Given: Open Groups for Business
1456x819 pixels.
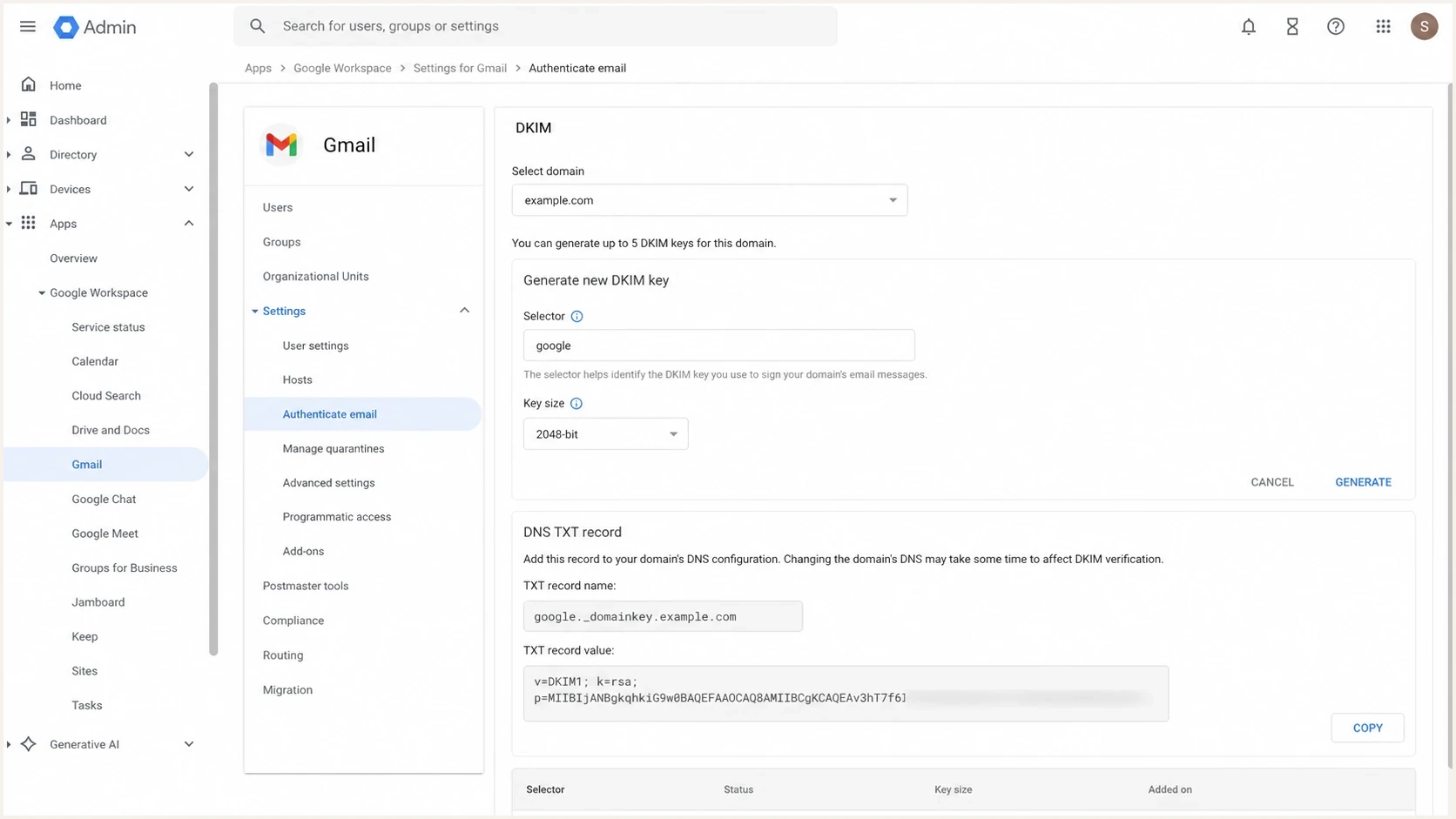Looking at the screenshot, I should coord(125,567).
